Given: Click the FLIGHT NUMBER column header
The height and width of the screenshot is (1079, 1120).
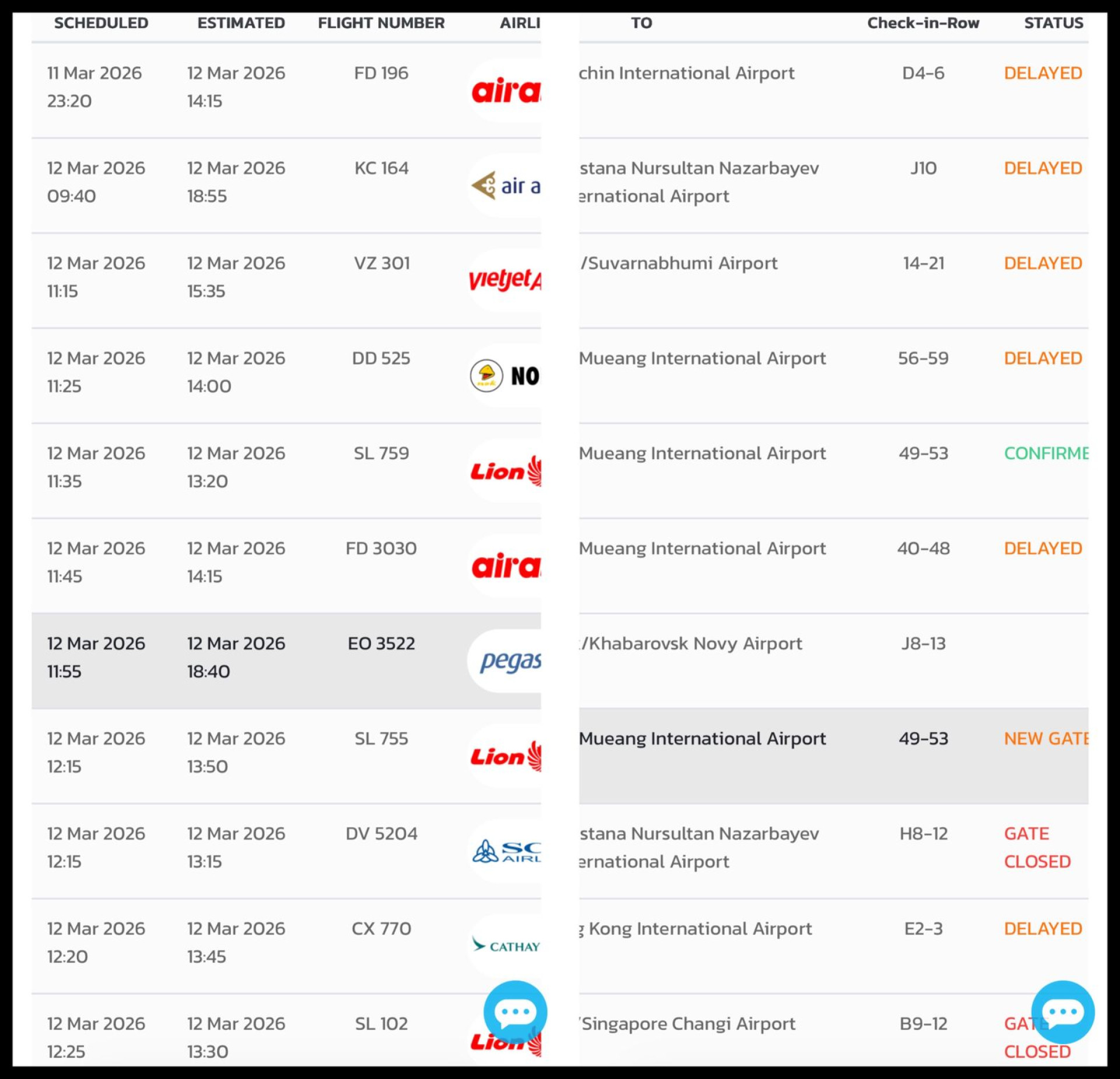Looking at the screenshot, I should coord(381,23).
